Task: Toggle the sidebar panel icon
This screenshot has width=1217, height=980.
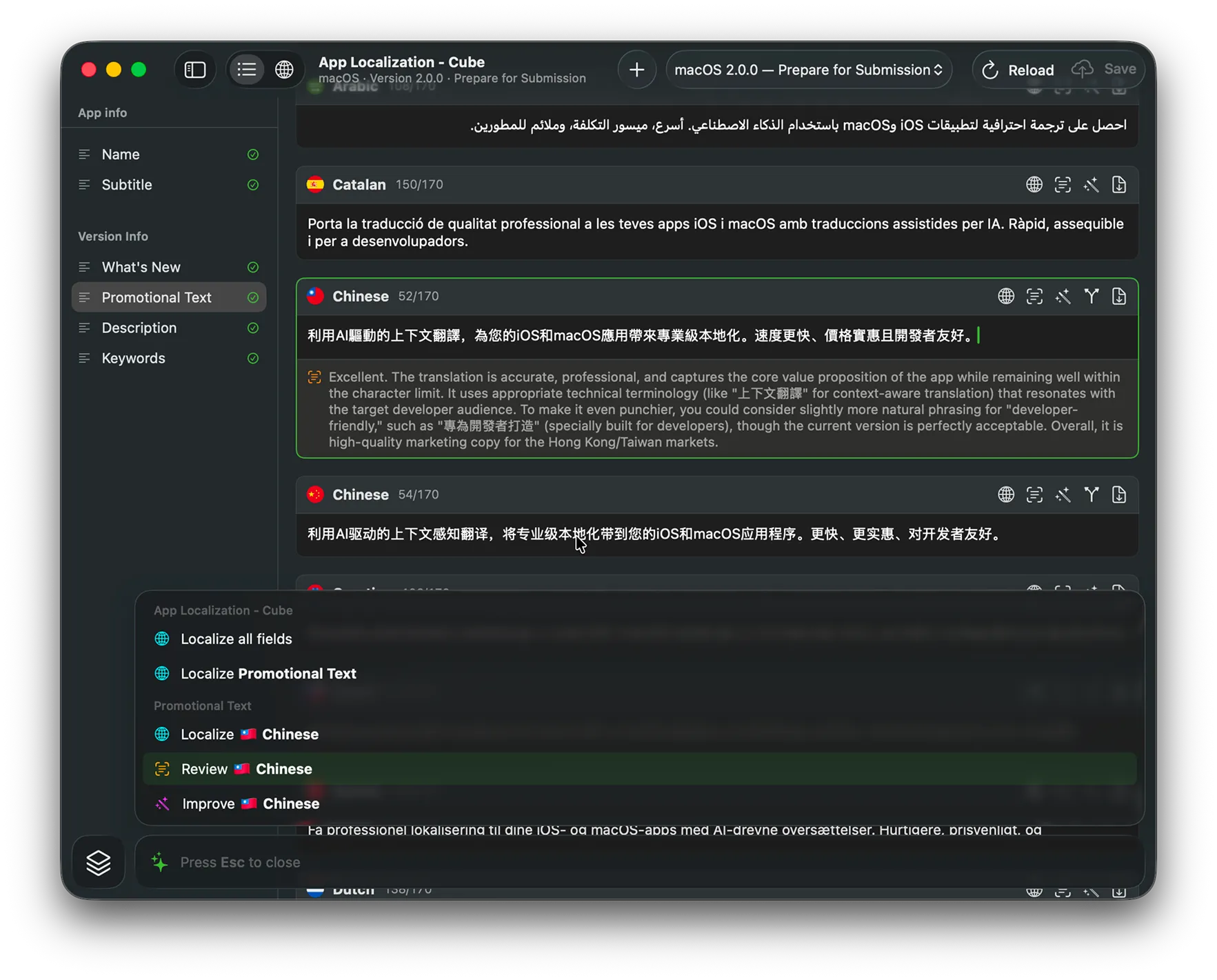Action: coord(195,70)
